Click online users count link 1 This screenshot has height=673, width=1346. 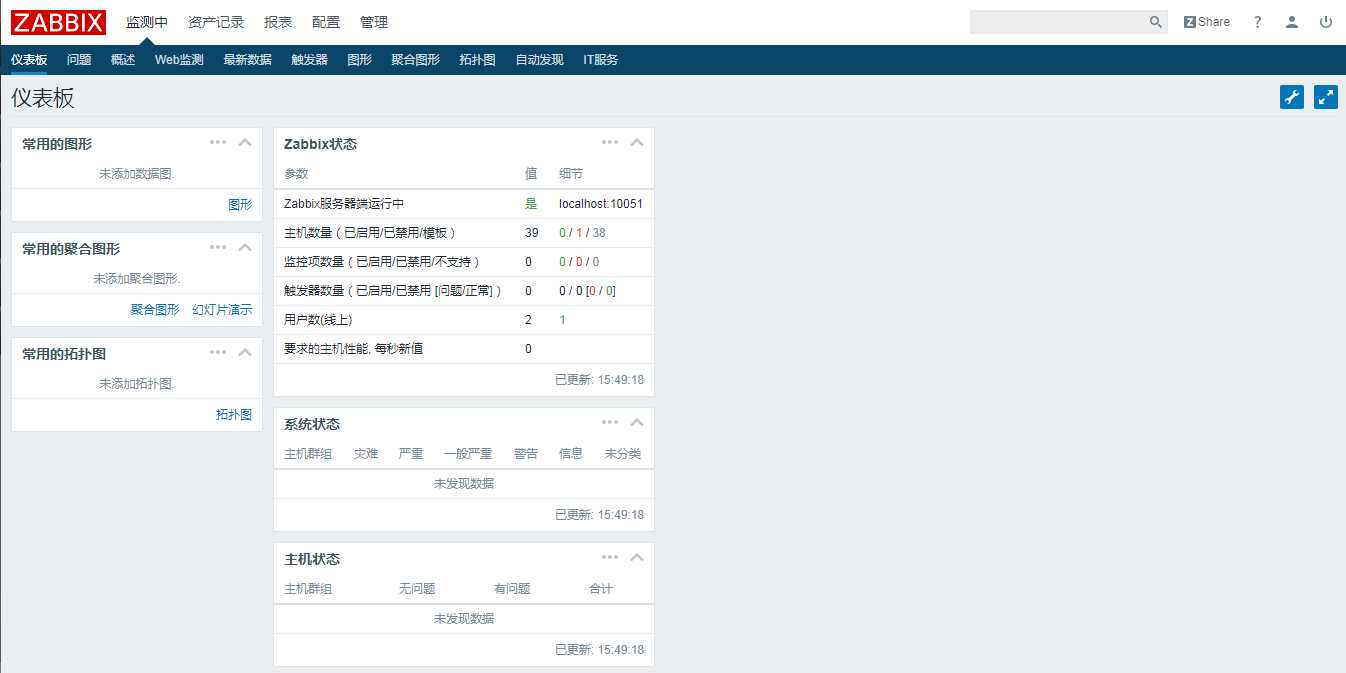(562, 320)
